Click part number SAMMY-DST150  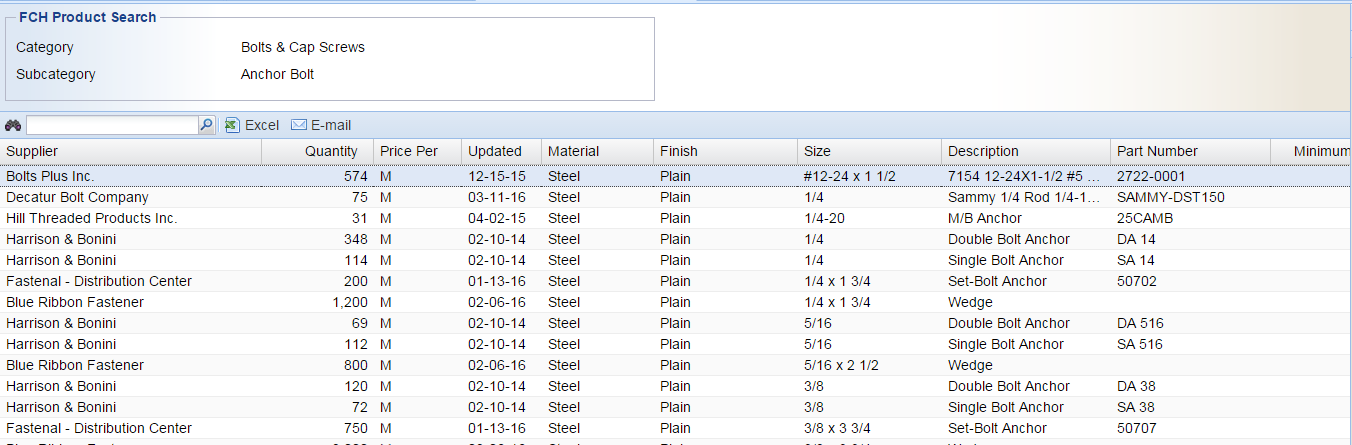pyautogui.click(x=1171, y=197)
